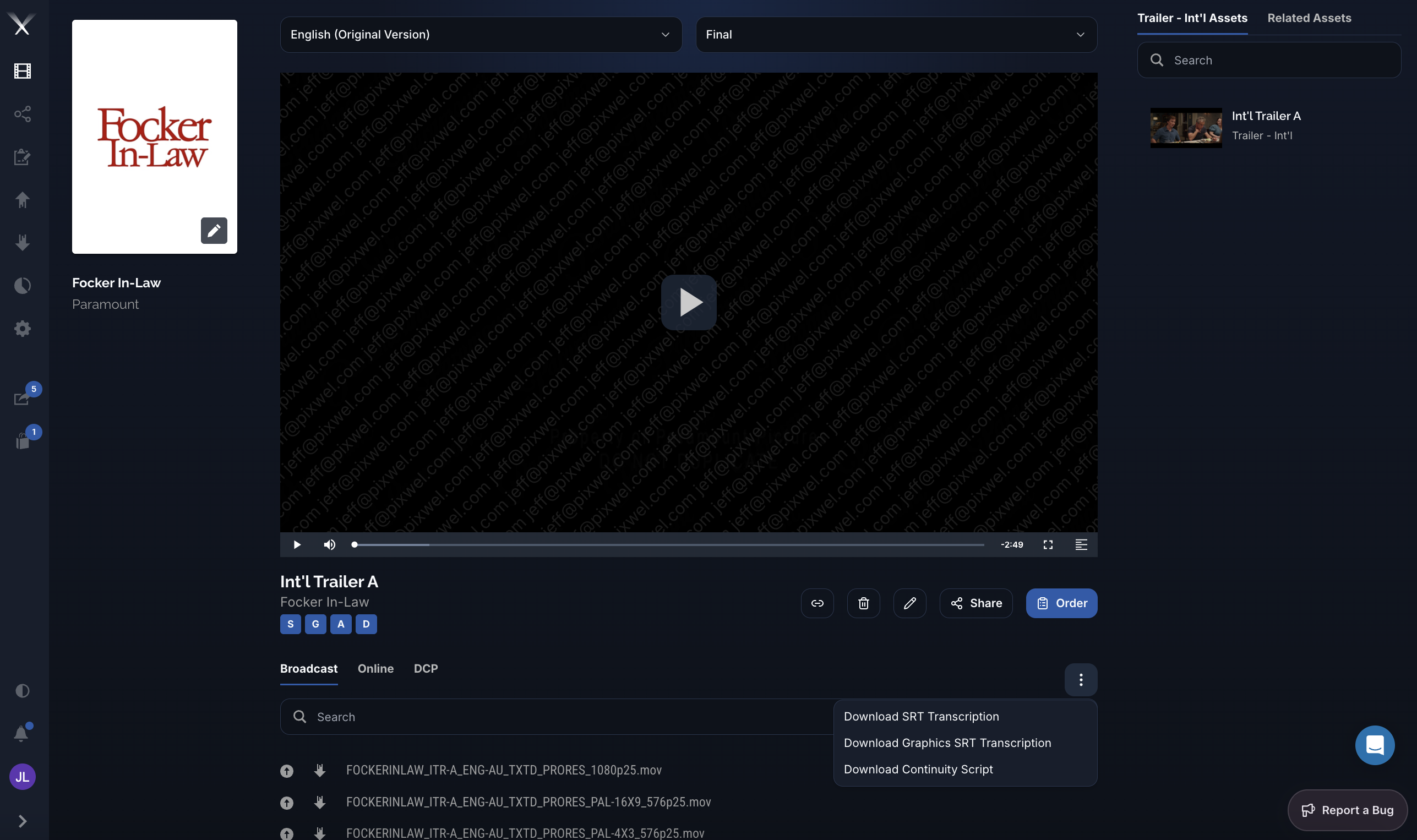Open the chat support bubble
Image resolution: width=1417 pixels, height=840 pixels.
[x=1375, y=745]
